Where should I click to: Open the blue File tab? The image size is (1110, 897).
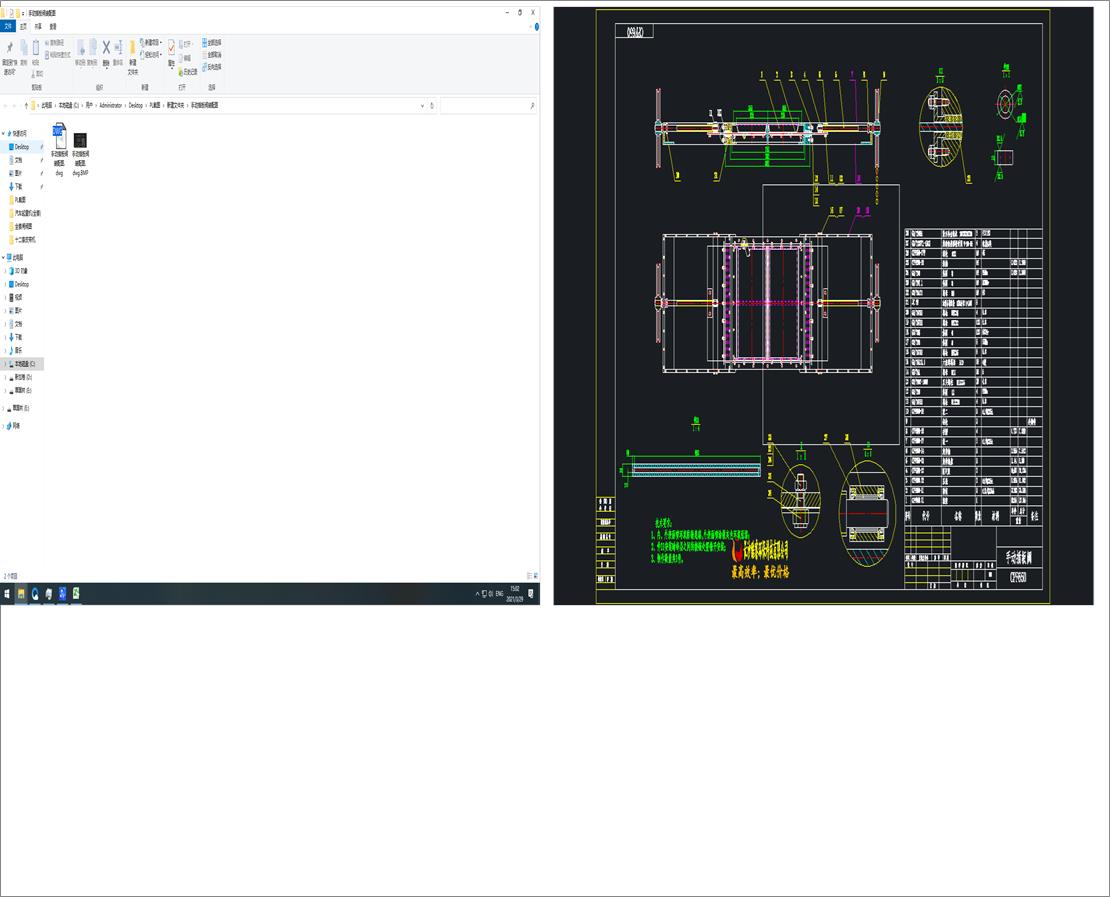coord(8,27)
